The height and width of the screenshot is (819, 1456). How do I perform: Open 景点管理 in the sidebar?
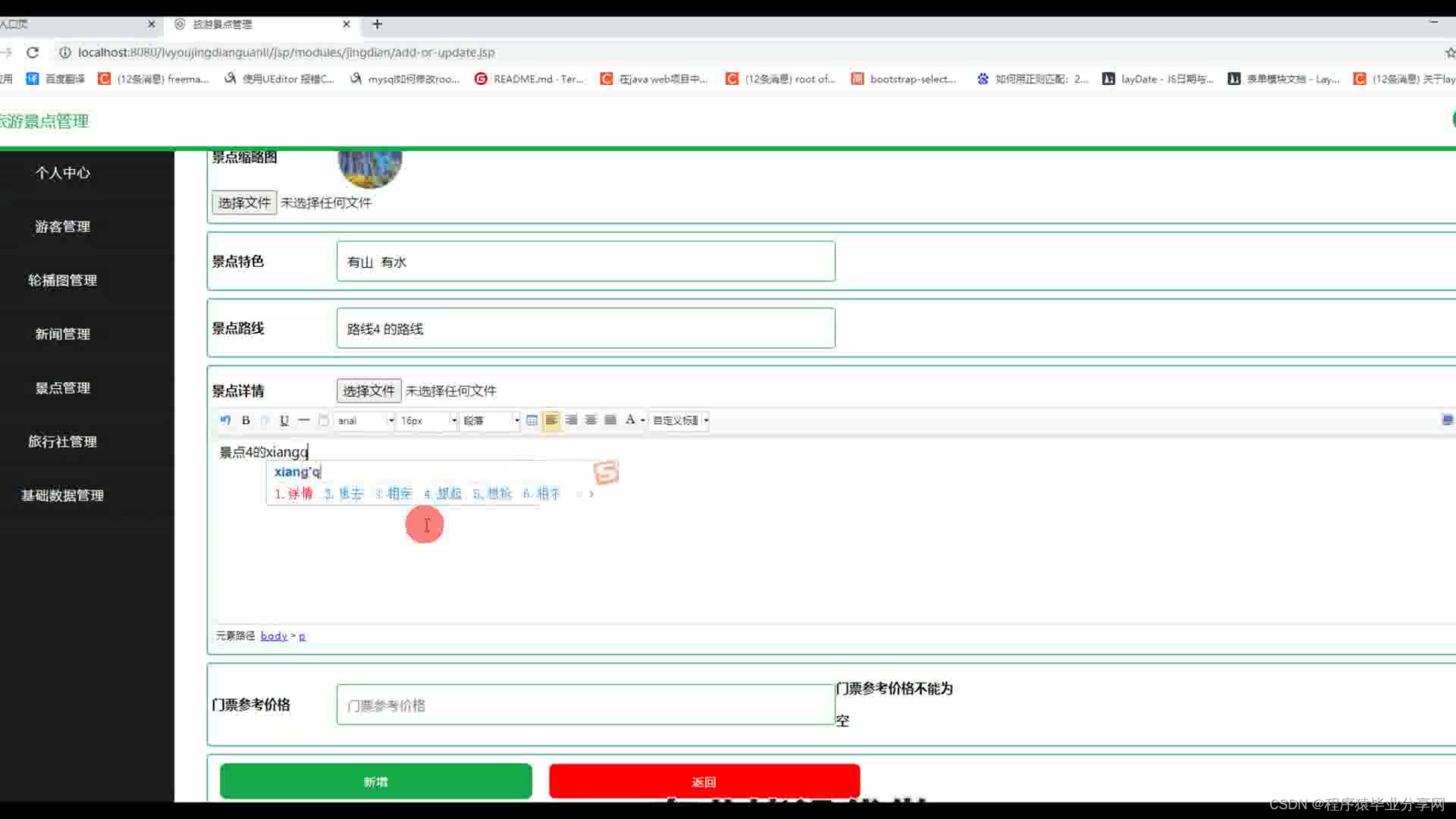(63, 388)
